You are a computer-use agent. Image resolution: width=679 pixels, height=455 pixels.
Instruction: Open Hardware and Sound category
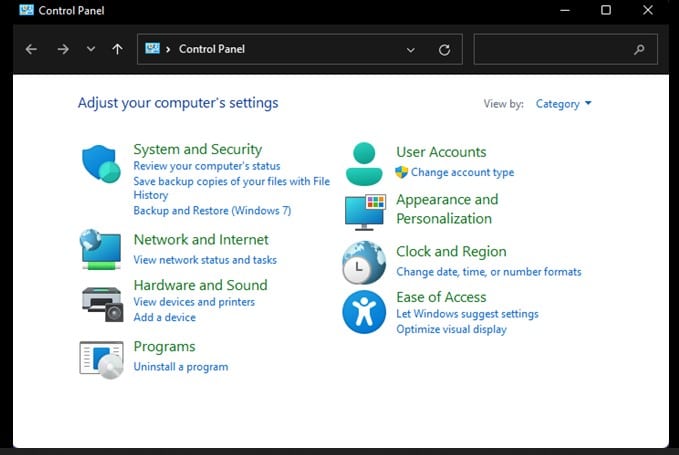(200, 285)
